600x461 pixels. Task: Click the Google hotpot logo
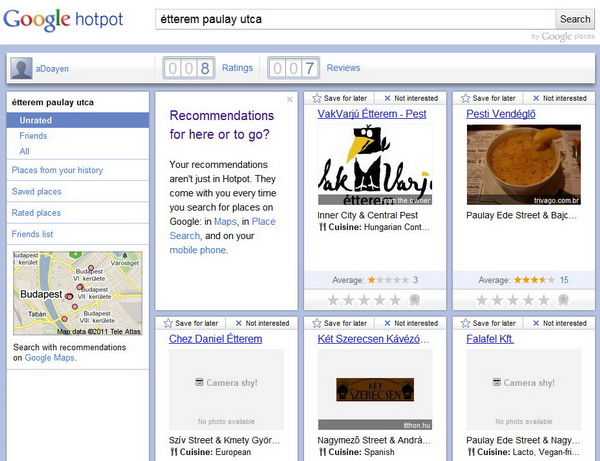(x=63, y=20)
